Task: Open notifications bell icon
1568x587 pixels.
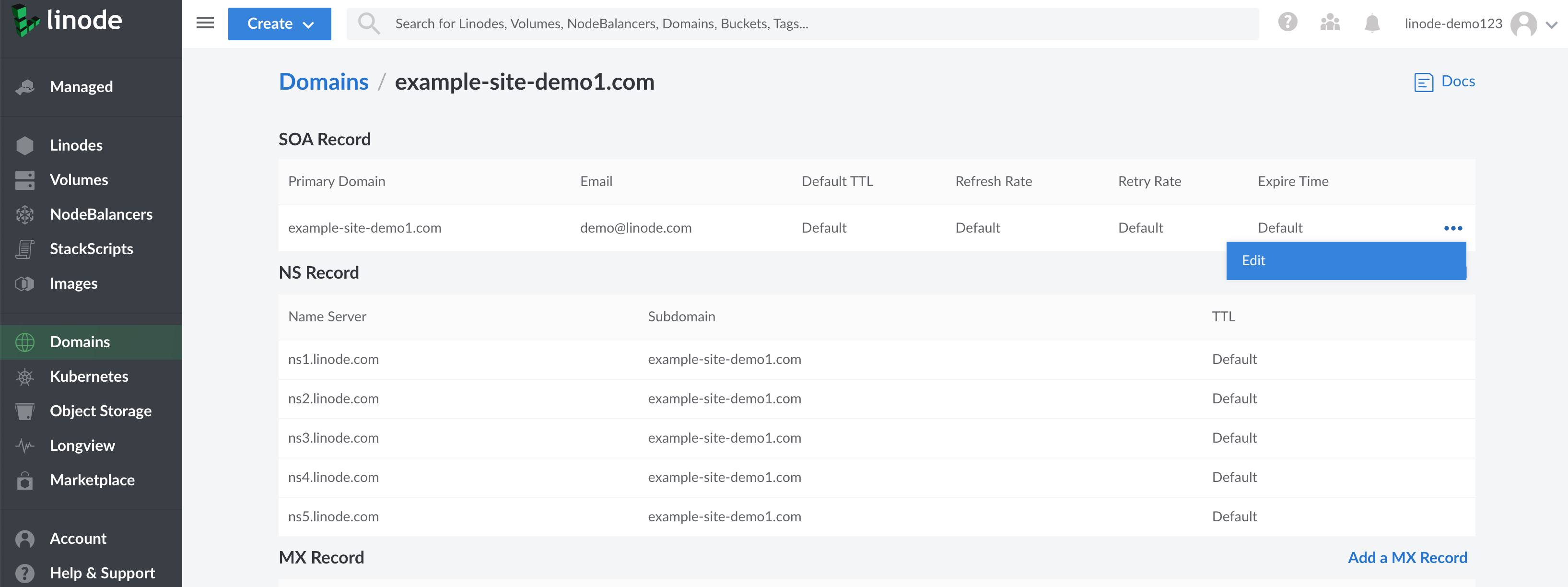Action: (x=1372, y=23)
